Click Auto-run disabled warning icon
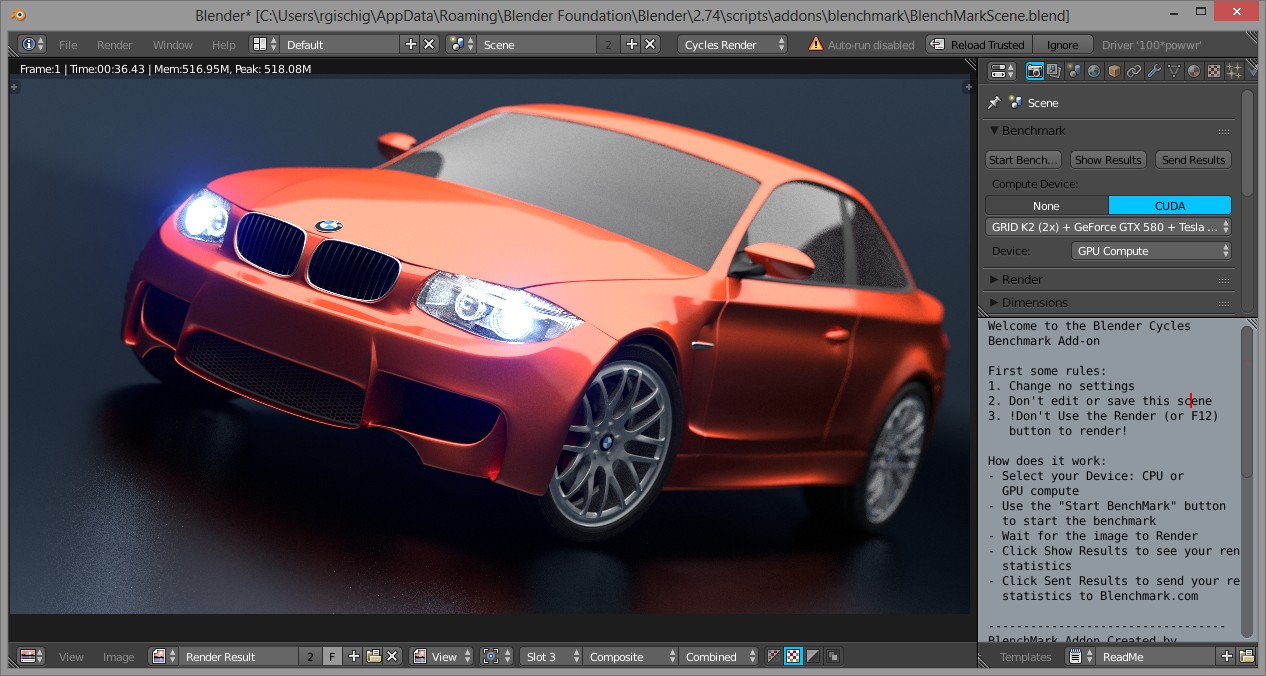1266x676 pixels. tap(816, 45)
